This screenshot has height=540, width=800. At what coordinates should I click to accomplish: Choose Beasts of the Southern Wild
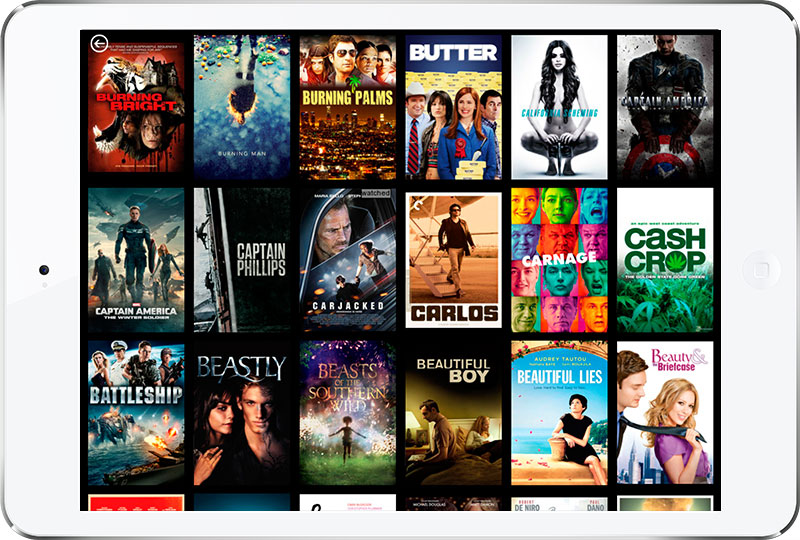click(347, 413)
